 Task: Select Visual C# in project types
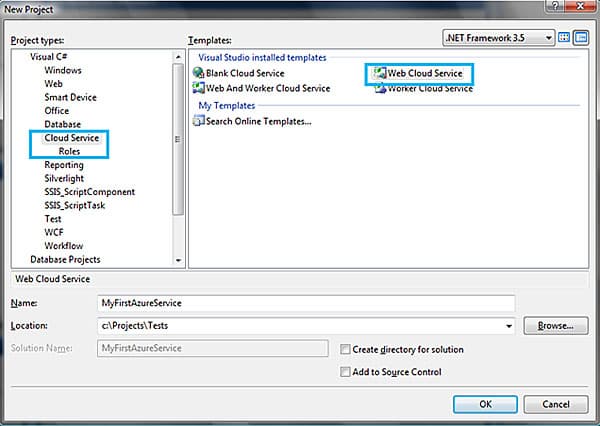click(49, 57)
